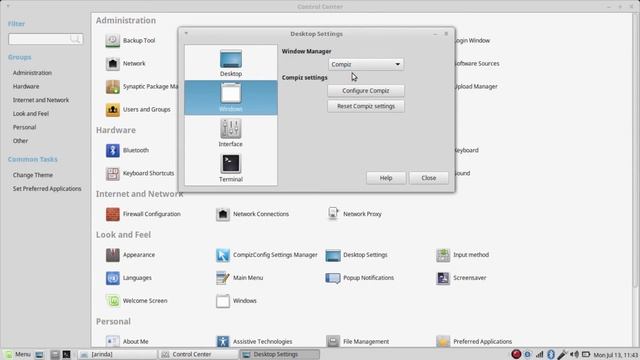Open Users and Groups icon
Screen dimensions: 640x360
tap(112, 109)
